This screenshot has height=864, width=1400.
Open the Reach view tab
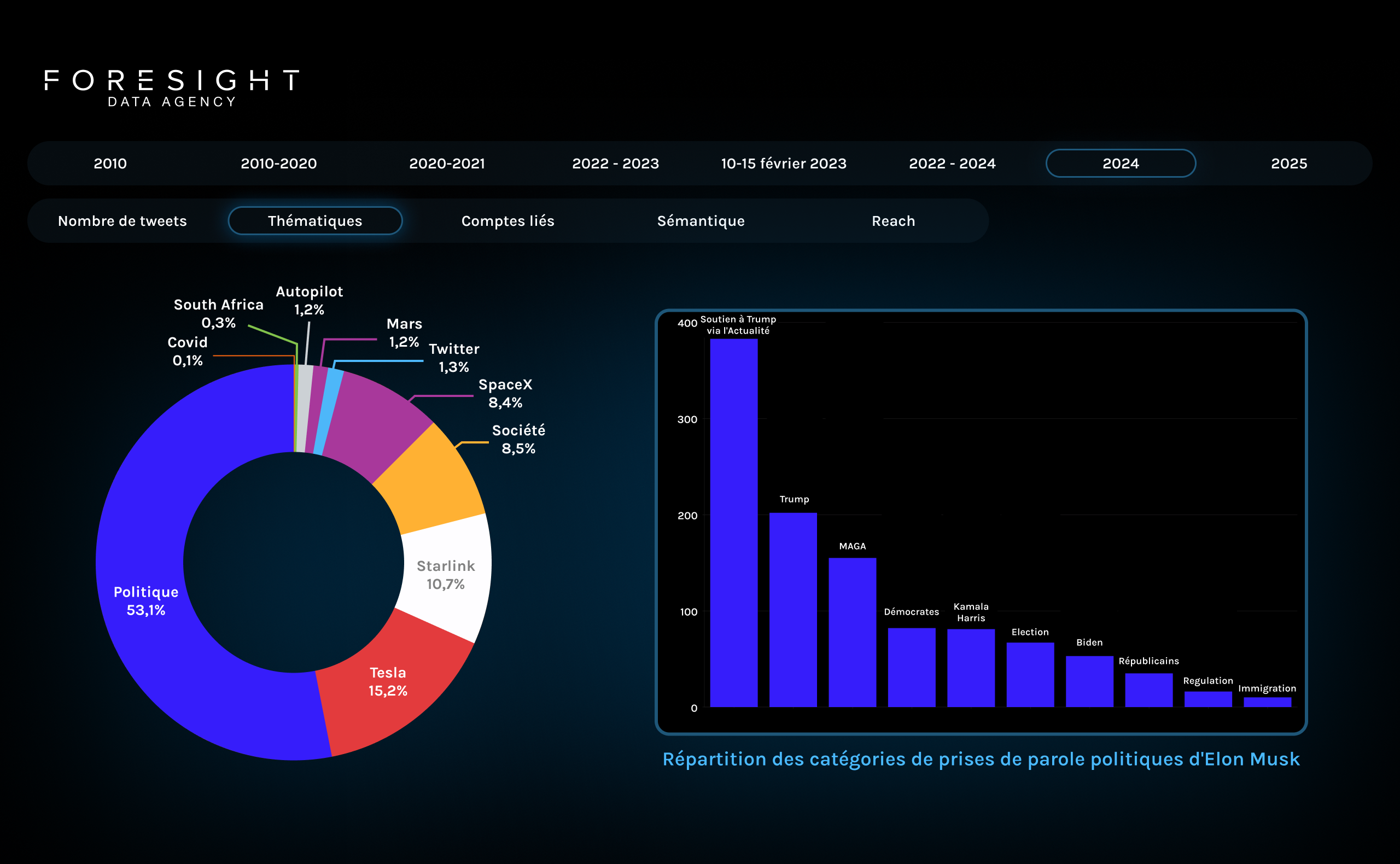[893, 220]
